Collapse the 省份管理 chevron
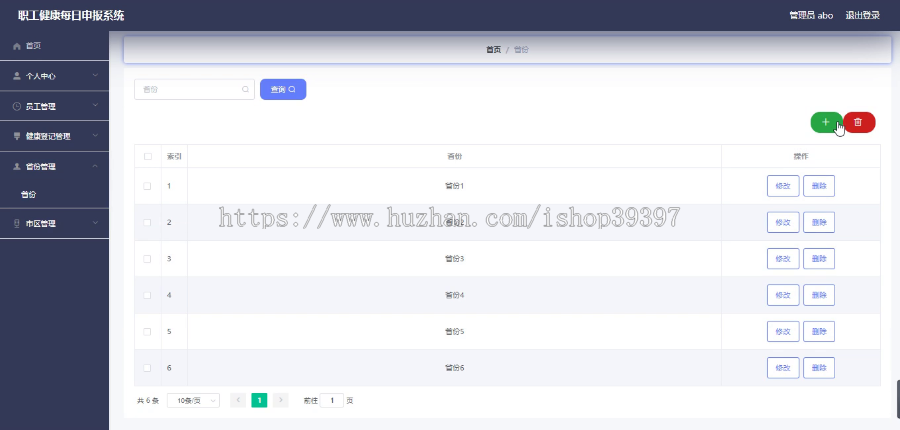The image size is (900, 430). click(x=95, y=166)
